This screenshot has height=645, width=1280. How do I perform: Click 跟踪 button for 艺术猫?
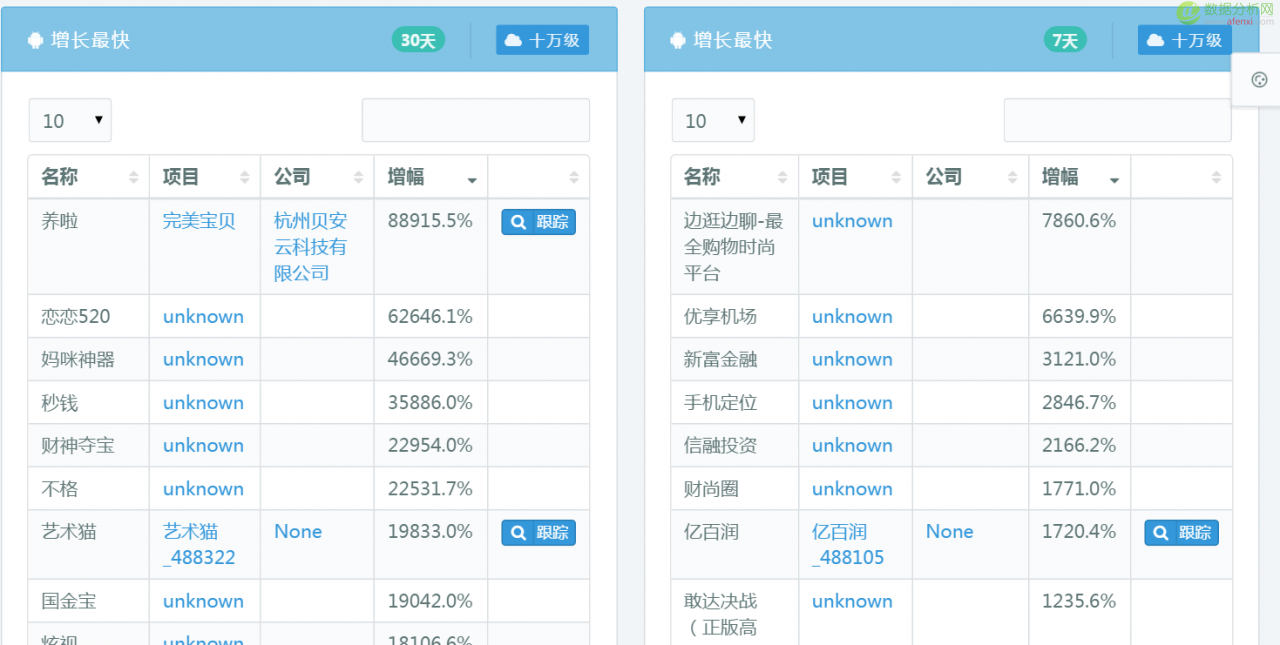(x=539, y=533)
